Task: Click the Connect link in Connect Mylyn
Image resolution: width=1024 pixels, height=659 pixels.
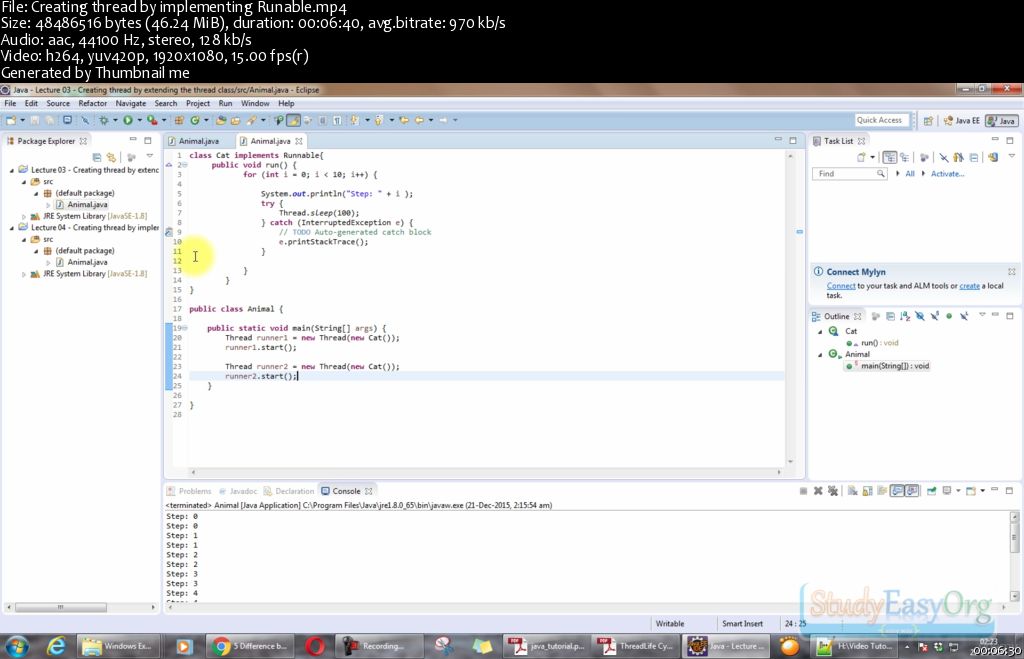Action: 840,286
